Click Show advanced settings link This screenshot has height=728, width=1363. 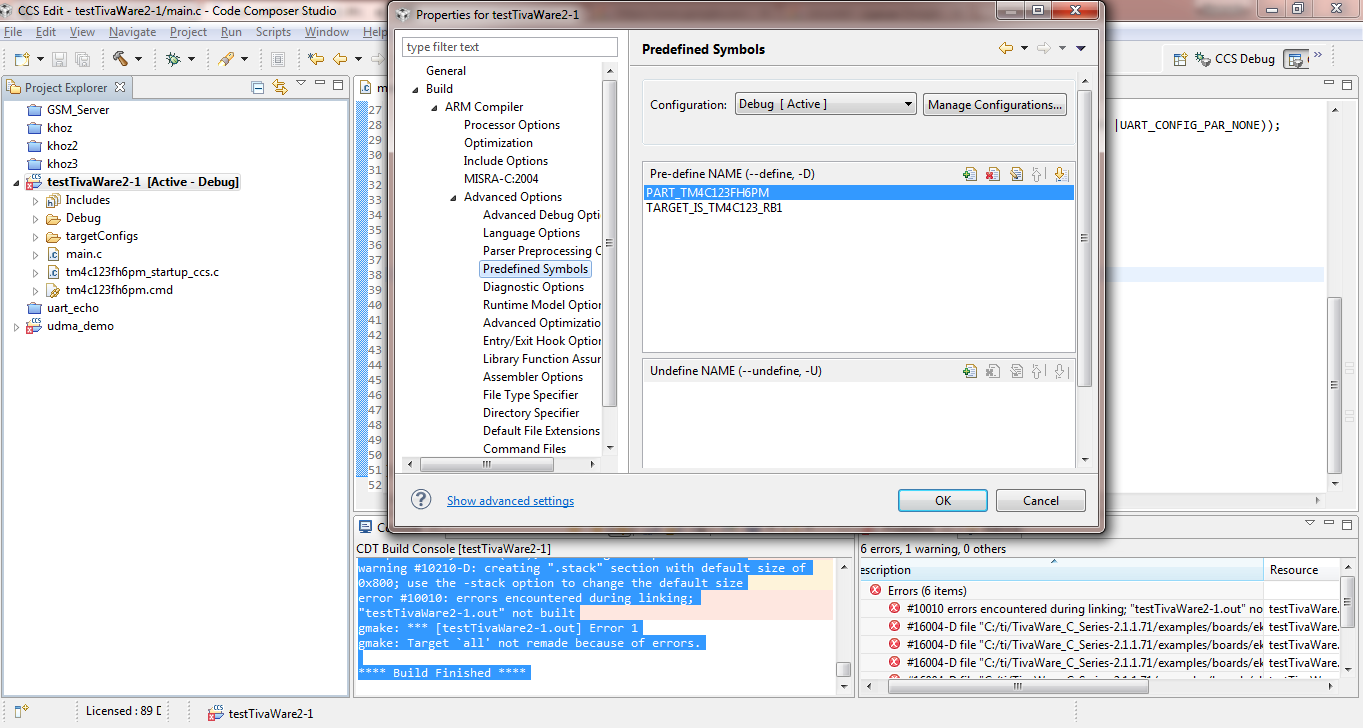[x=510, y=501]
